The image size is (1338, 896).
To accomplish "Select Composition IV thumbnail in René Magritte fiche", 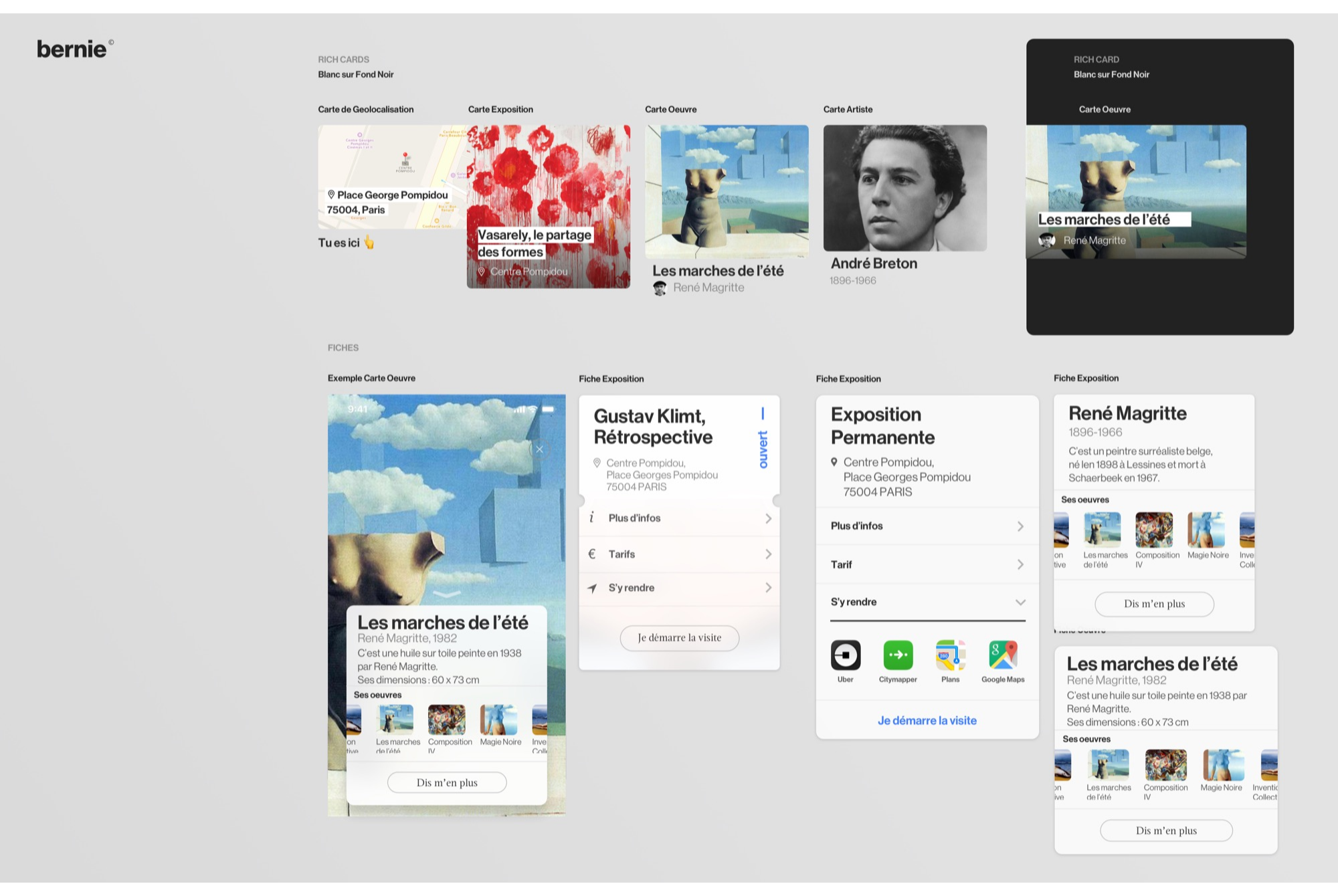I will [x=1154, y=530].
